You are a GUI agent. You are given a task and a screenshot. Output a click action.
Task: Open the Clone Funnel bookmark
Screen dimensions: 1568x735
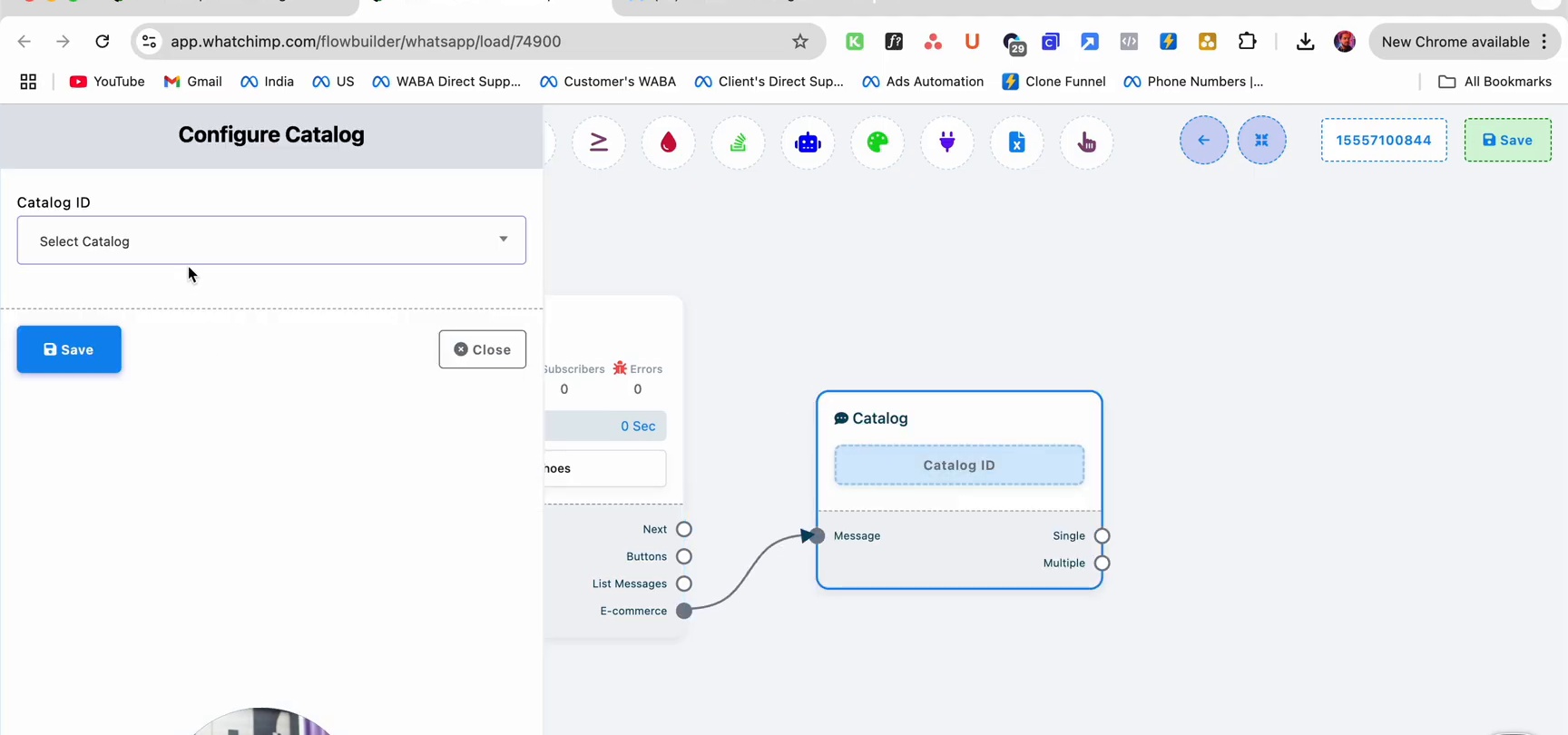coord(1053,82)
